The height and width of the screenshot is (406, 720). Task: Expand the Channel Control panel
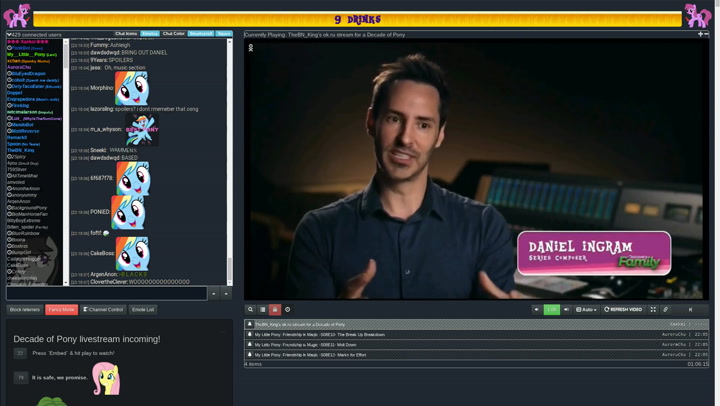coord(103,310)
